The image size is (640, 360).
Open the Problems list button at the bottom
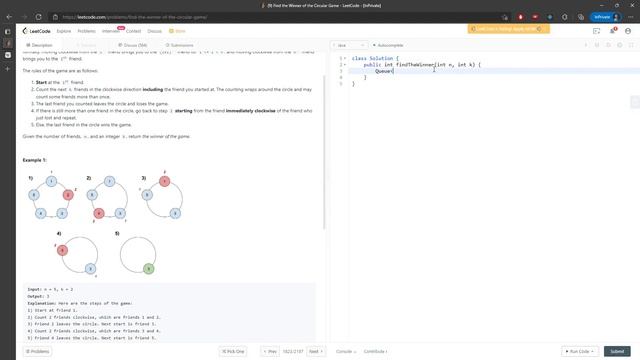tap(37, 351)
